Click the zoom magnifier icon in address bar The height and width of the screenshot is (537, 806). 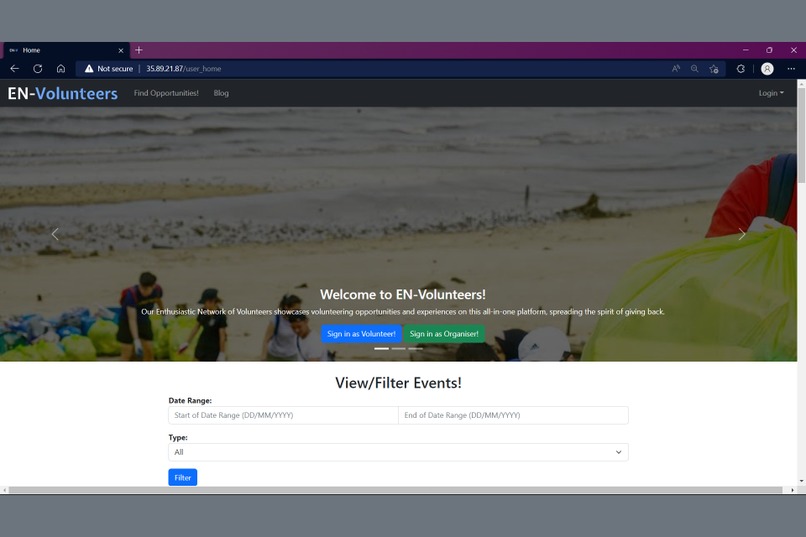click(x=694, y=68)
